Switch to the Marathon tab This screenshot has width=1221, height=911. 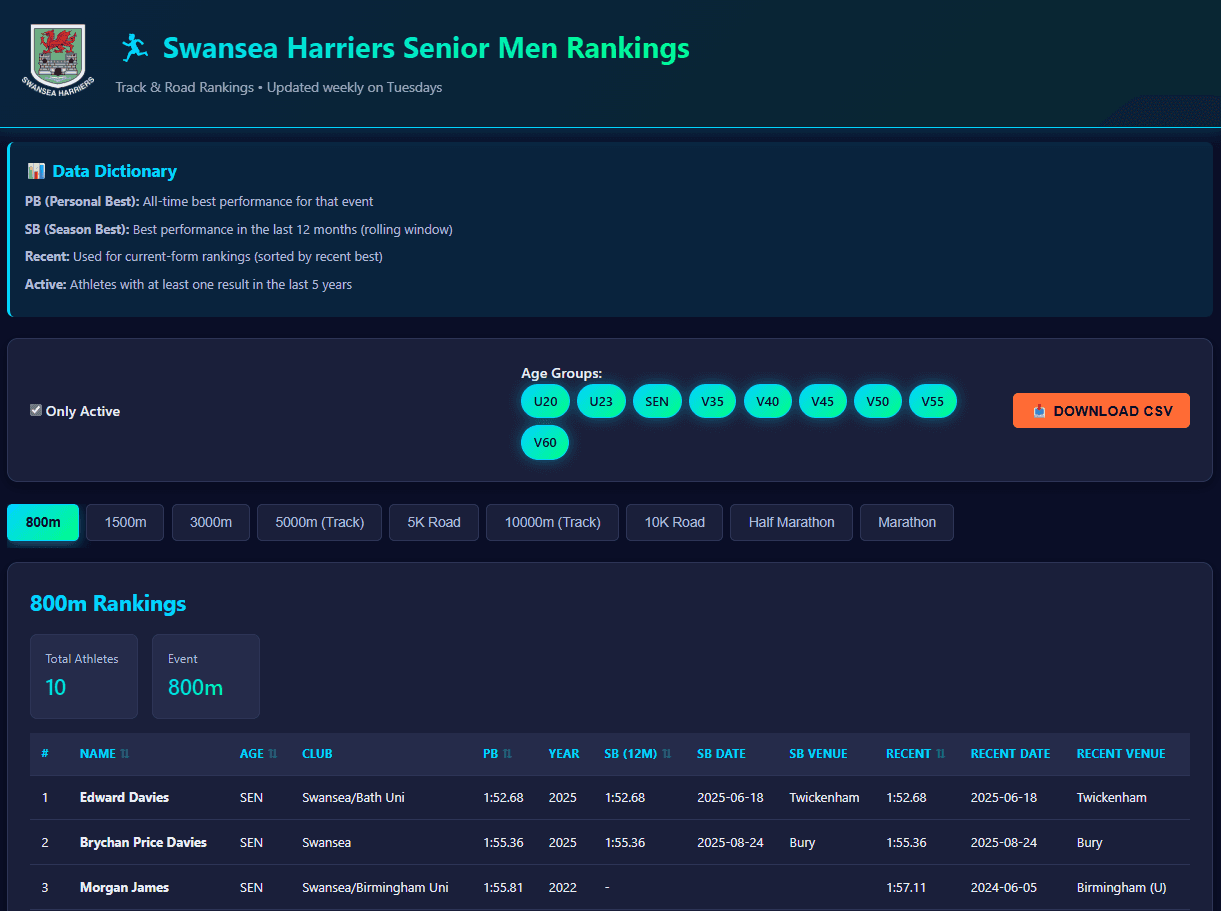pyautogui.click(x=907, y=522)
